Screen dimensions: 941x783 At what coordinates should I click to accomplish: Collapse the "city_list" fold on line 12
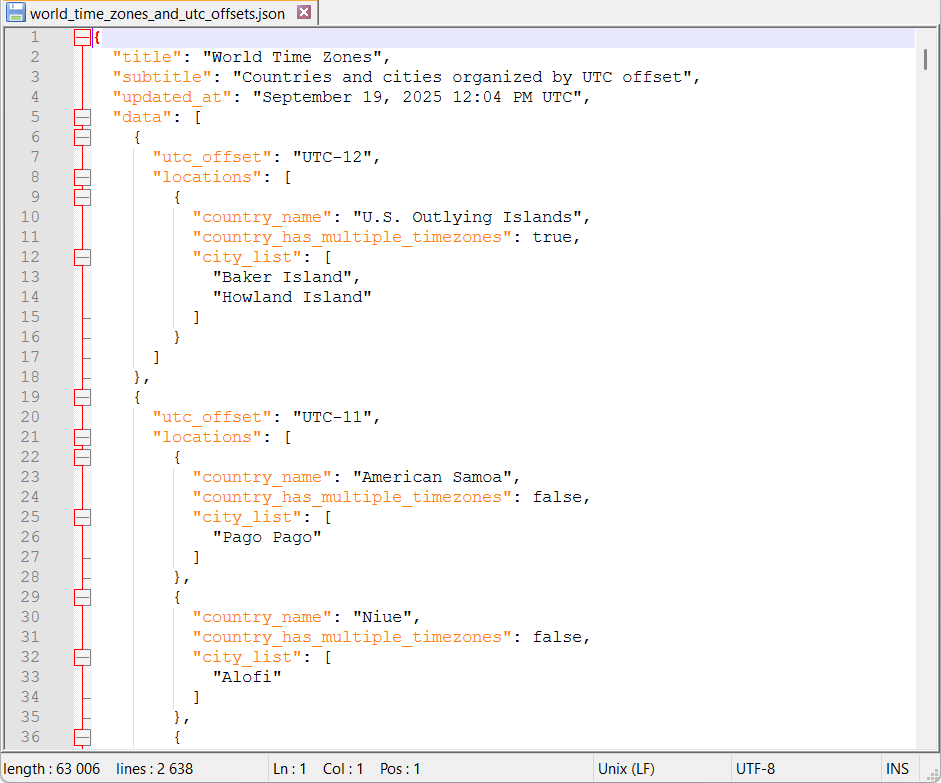(82, 256)
